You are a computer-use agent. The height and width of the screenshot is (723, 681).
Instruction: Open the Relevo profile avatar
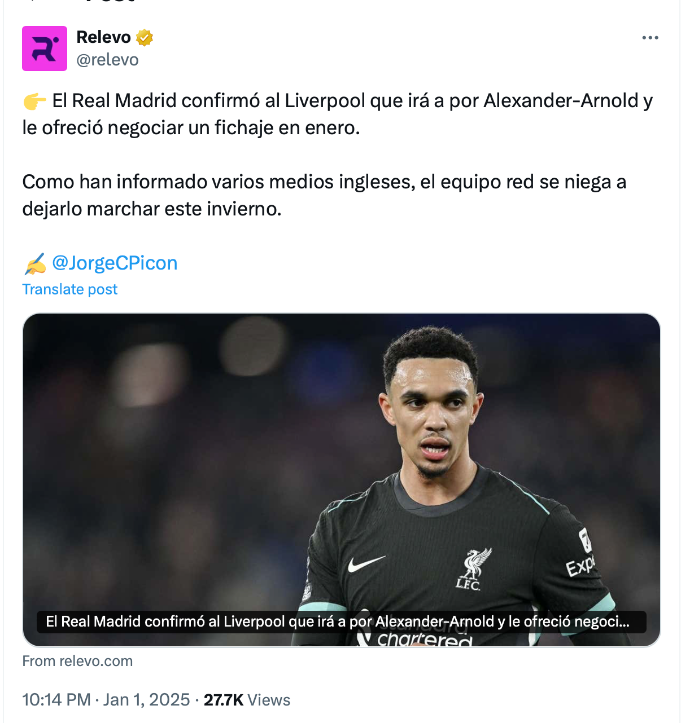pos(45,49)
